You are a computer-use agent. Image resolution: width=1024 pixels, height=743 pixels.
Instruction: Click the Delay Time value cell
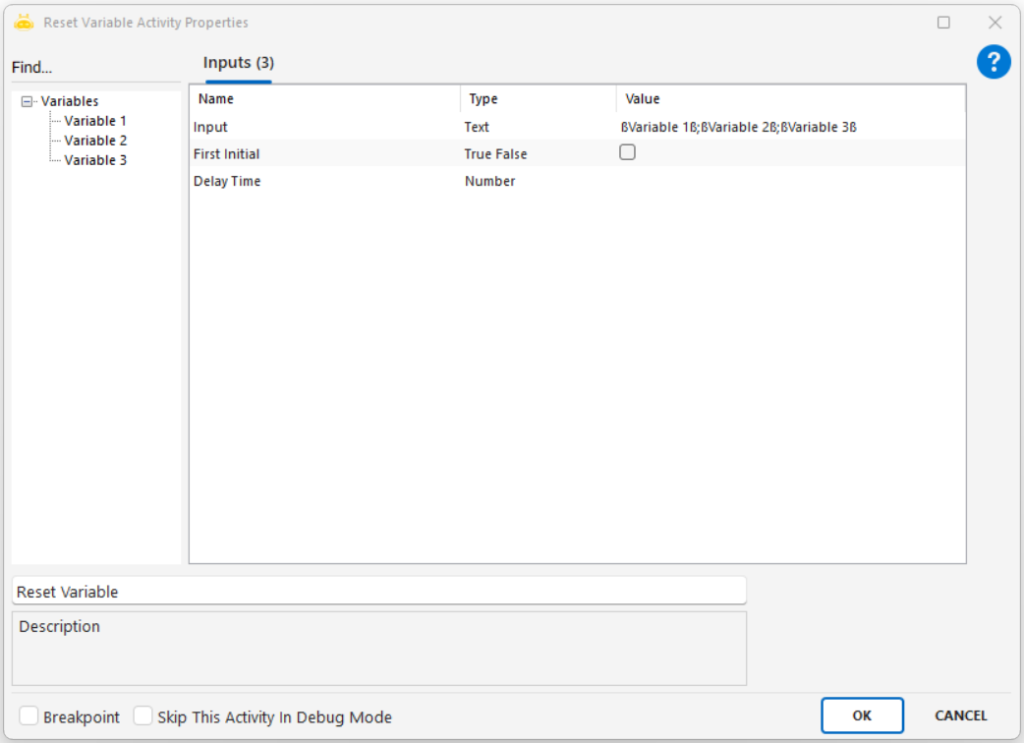788,181
